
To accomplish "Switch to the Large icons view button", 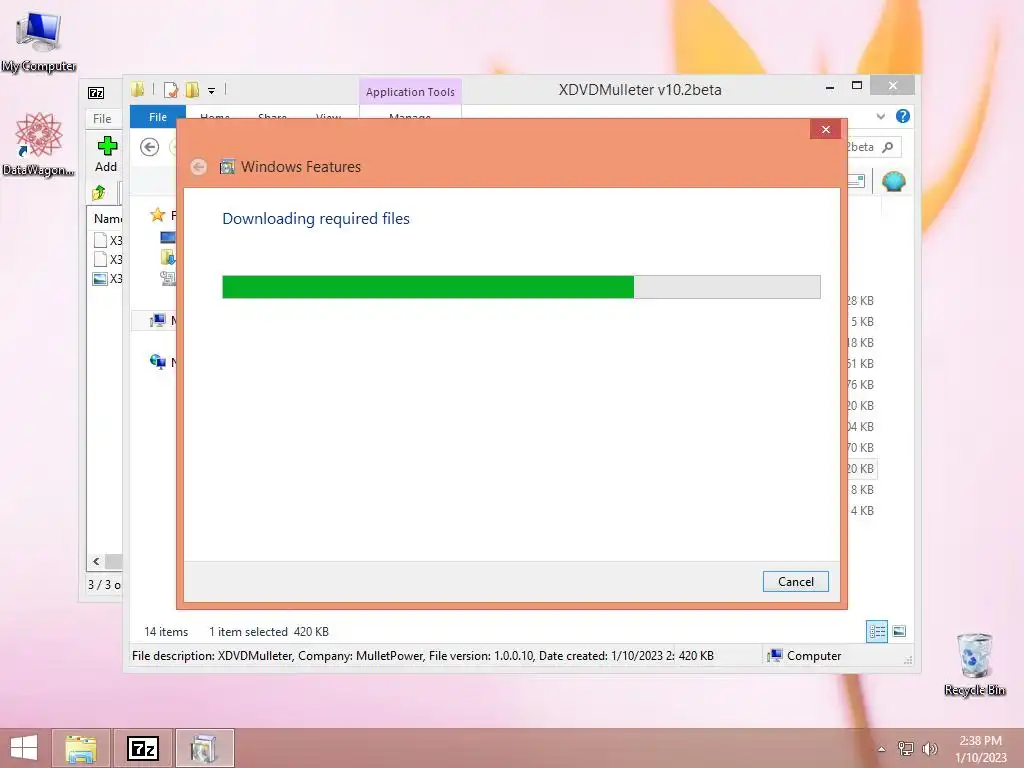I will click(x=899, y=632).
